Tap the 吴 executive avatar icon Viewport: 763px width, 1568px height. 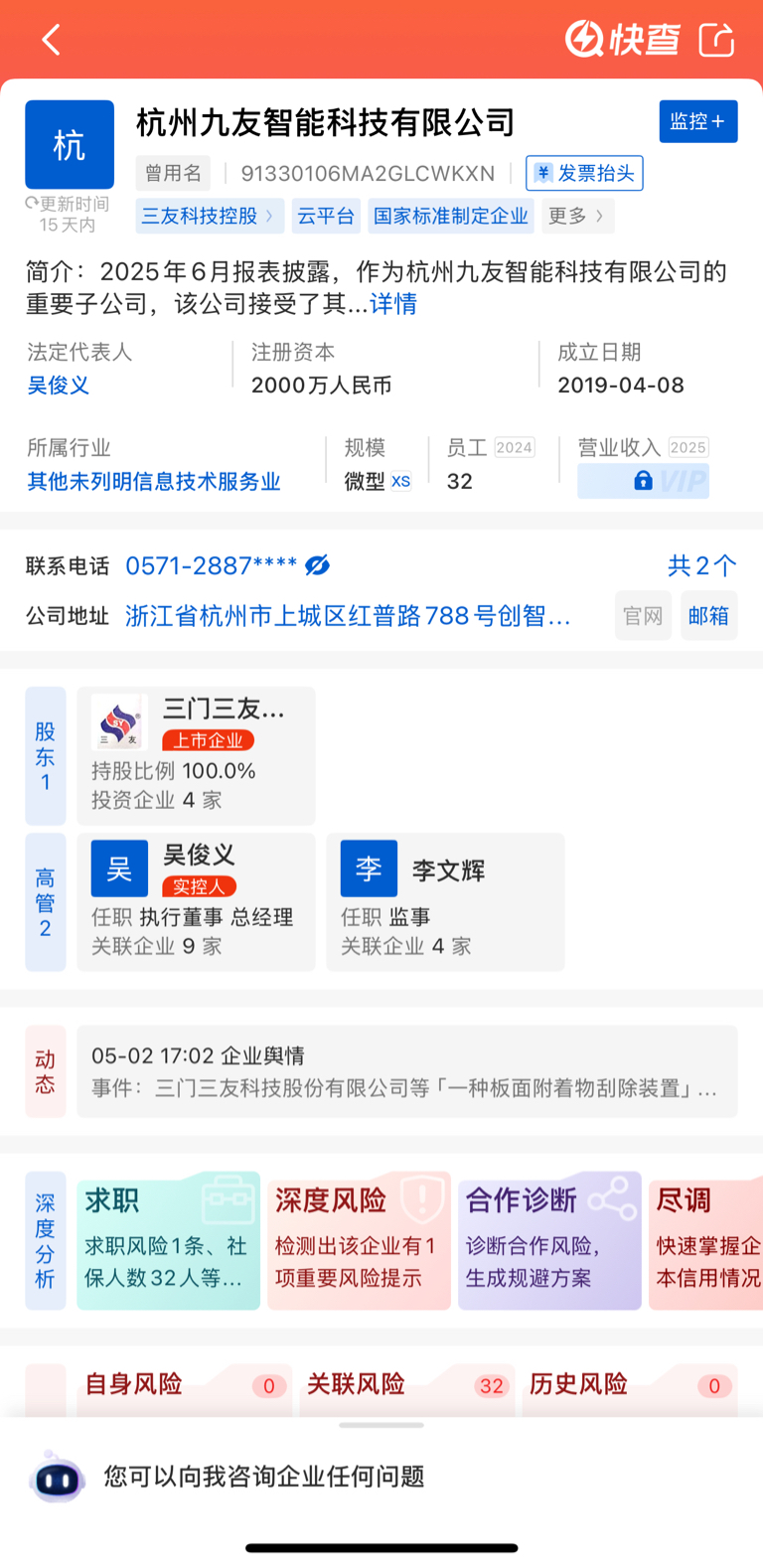[x=119, y=868]
